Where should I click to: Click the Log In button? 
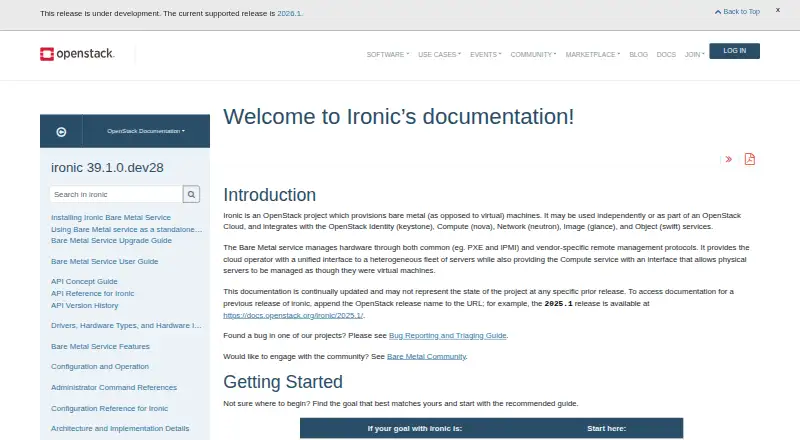[734, 51]
